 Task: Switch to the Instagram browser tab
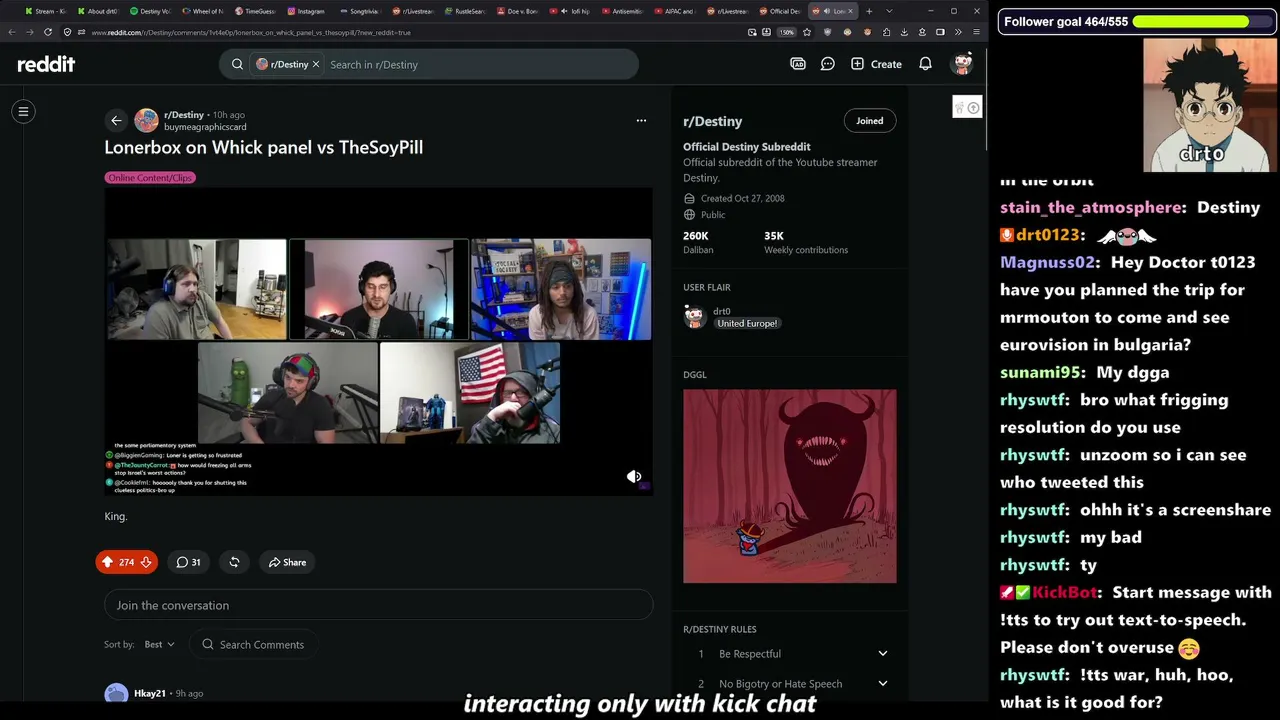[x=306, y=11]
